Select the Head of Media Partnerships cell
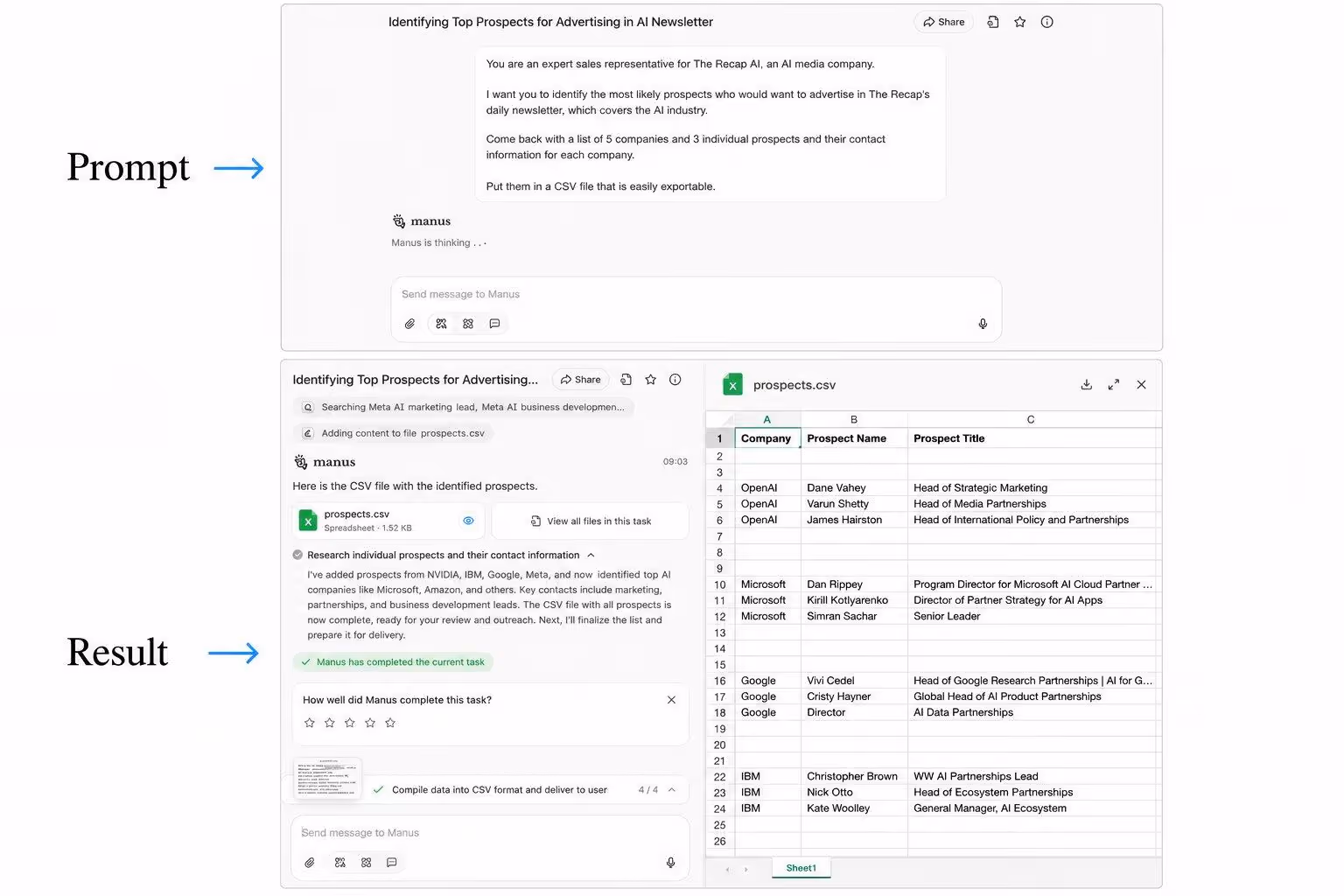 point(1032,504)
